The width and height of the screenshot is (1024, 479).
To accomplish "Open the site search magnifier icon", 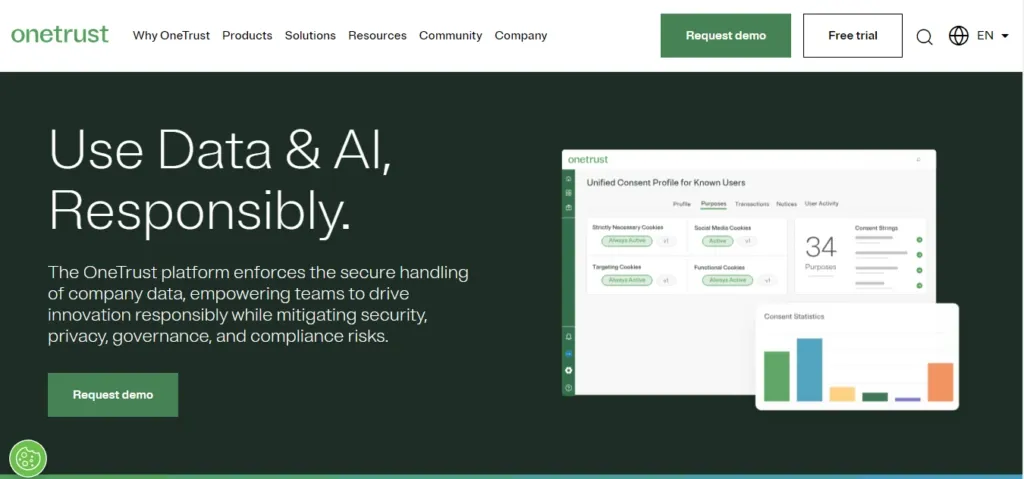I will pyautogui.click(x=924, y=37).
